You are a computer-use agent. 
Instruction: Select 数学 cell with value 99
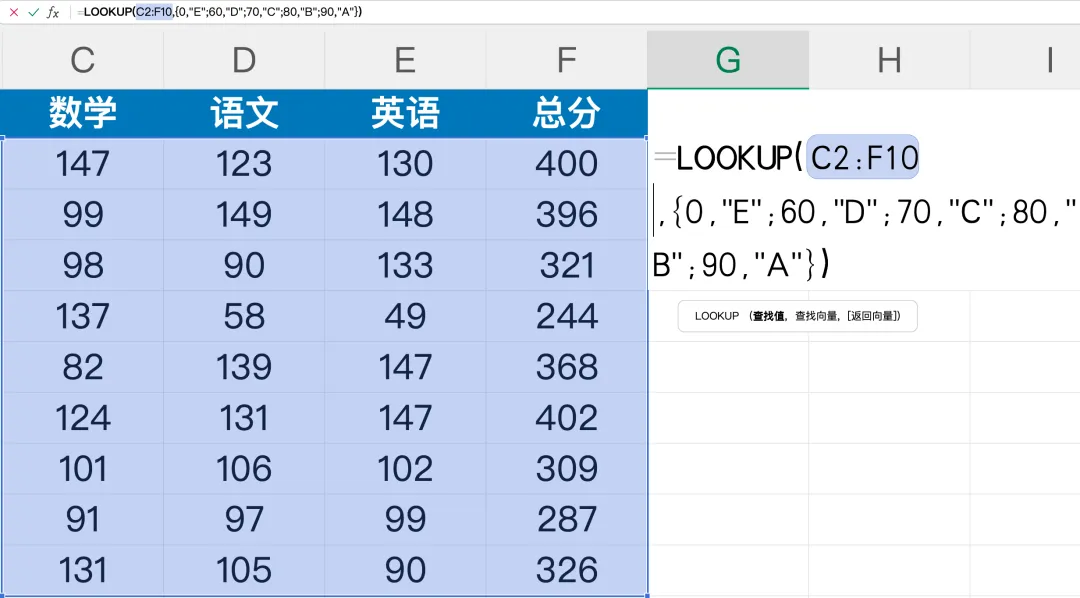click(x=83, y=214)
